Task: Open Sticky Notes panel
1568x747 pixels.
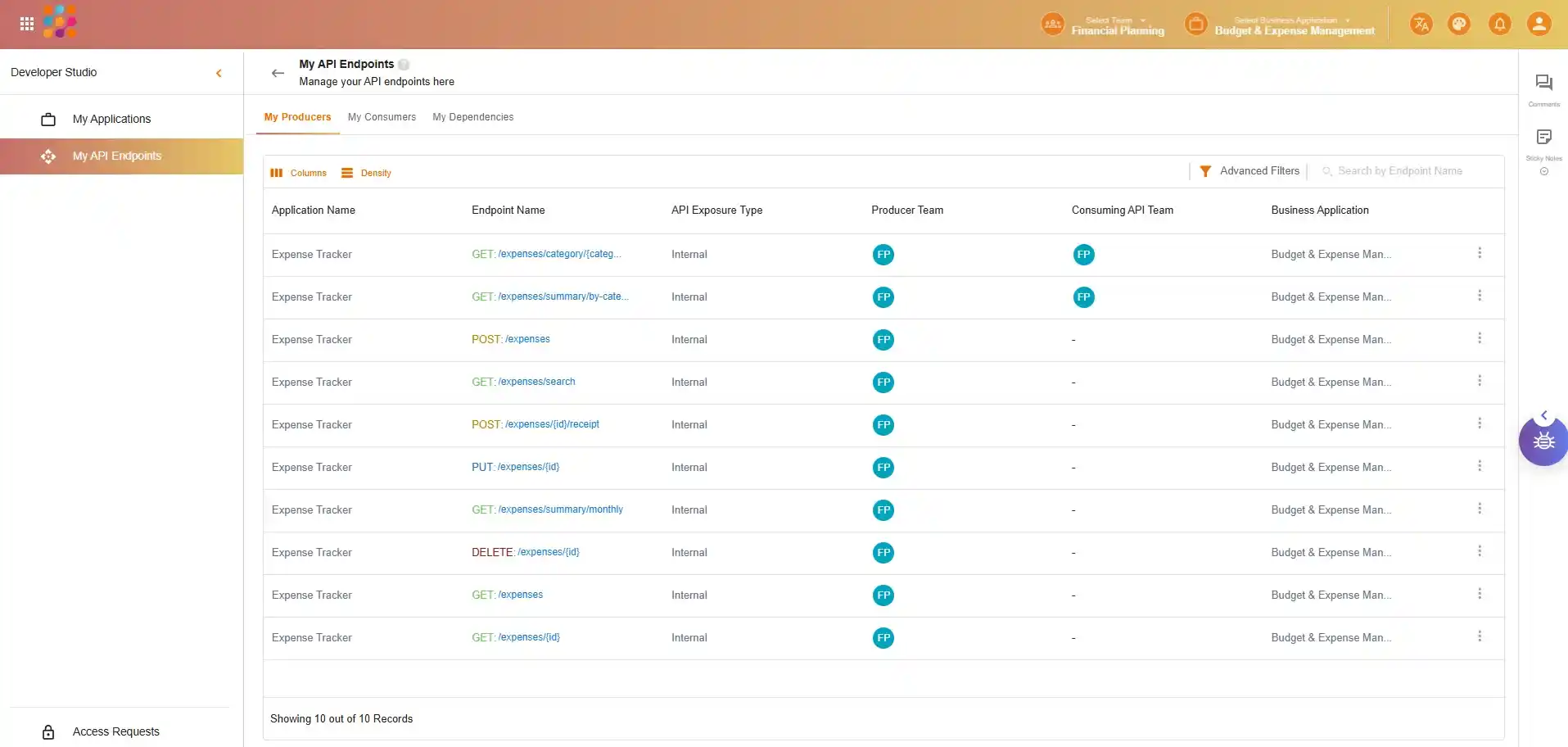Action: tap(1543, 138)
